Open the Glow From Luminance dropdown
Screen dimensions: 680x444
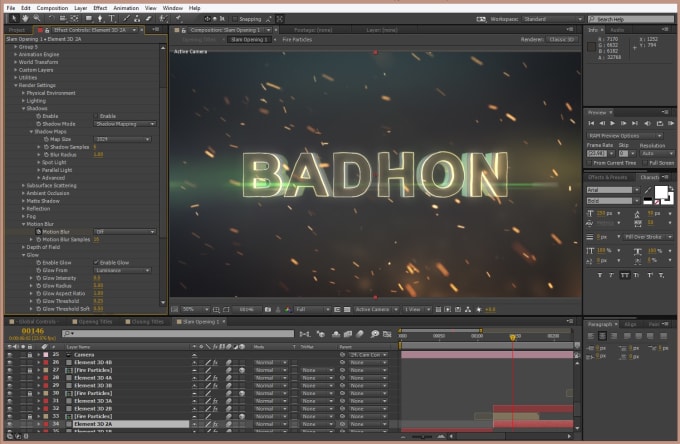coord(122,270)
